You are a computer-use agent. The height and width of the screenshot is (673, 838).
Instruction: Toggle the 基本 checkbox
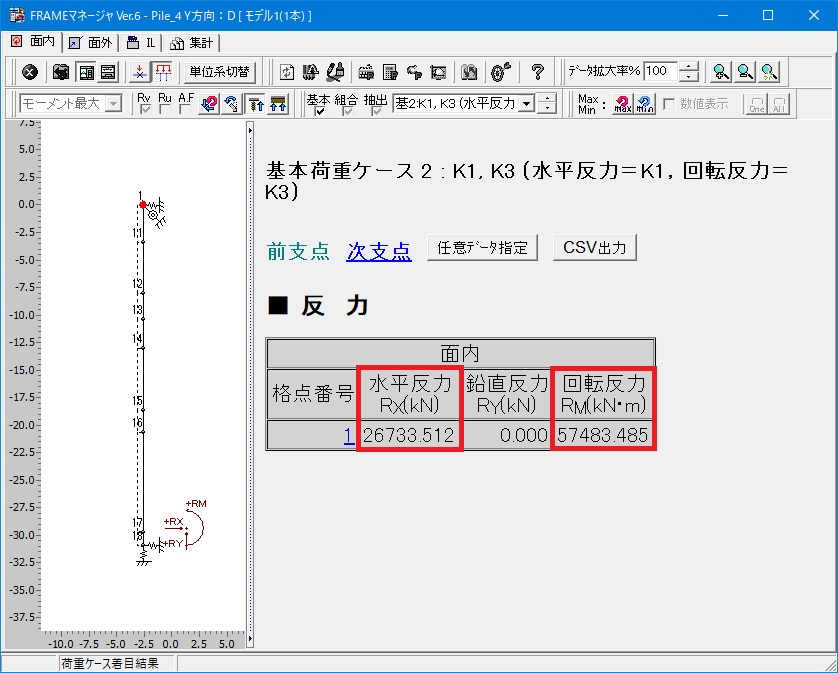tap(319, 111)
